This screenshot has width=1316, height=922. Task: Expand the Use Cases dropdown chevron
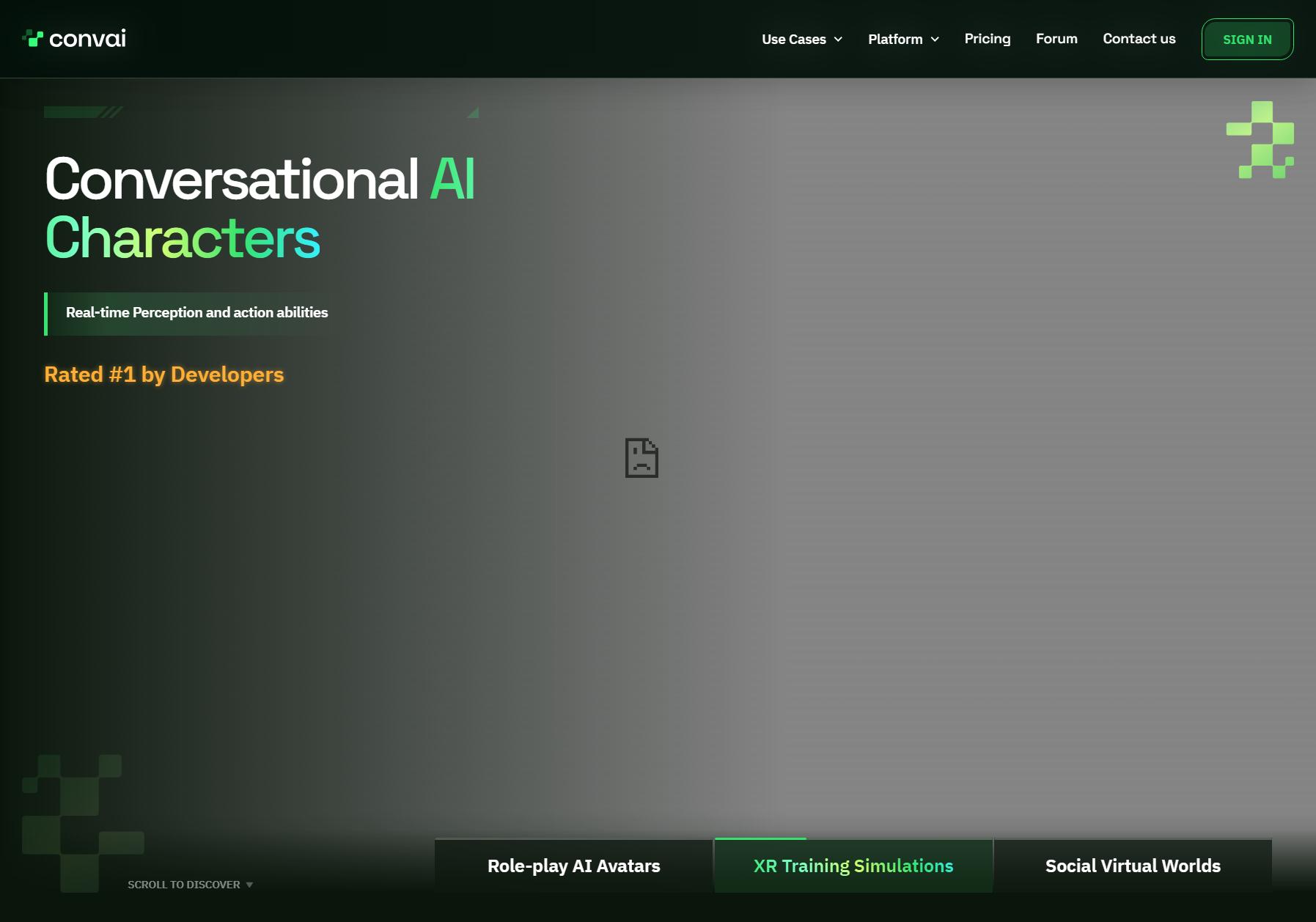pos(838,40)
